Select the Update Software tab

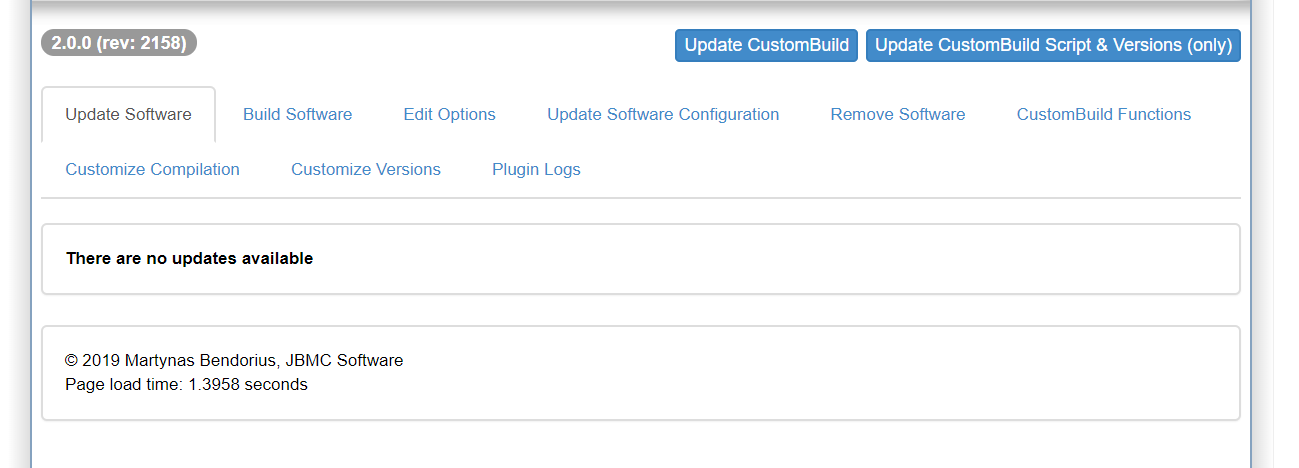coord(128,114)
